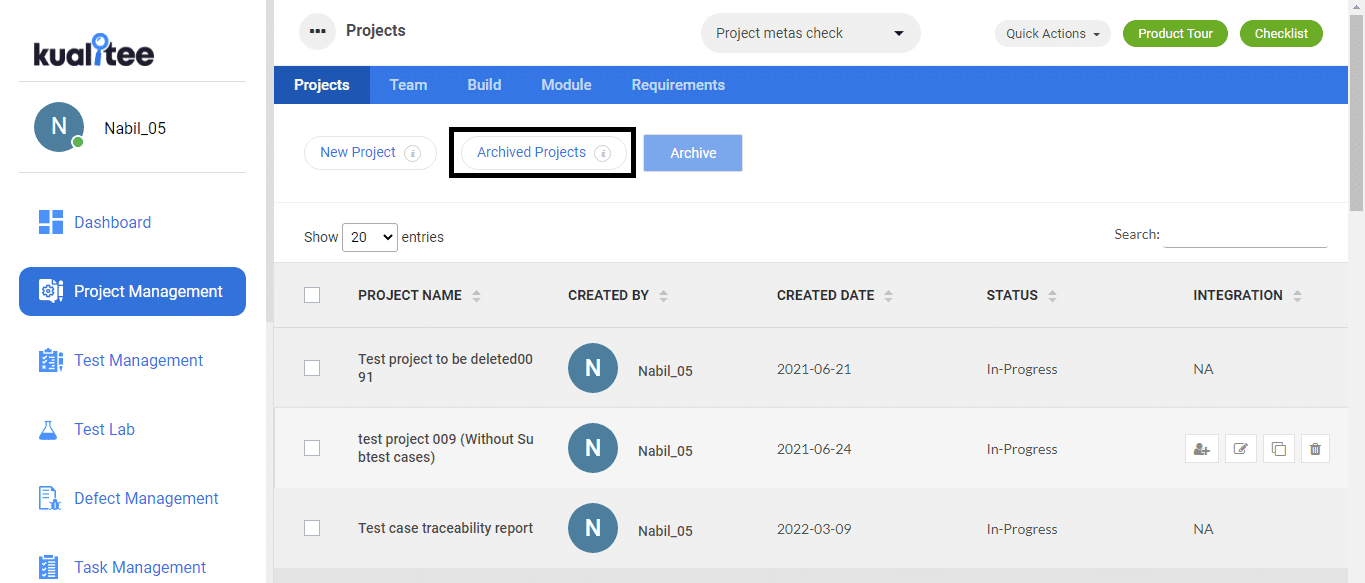Viewport: 1365px width, 583px height.
Task: Select the Test Lab sidebar icon
Action: [49, 429]
